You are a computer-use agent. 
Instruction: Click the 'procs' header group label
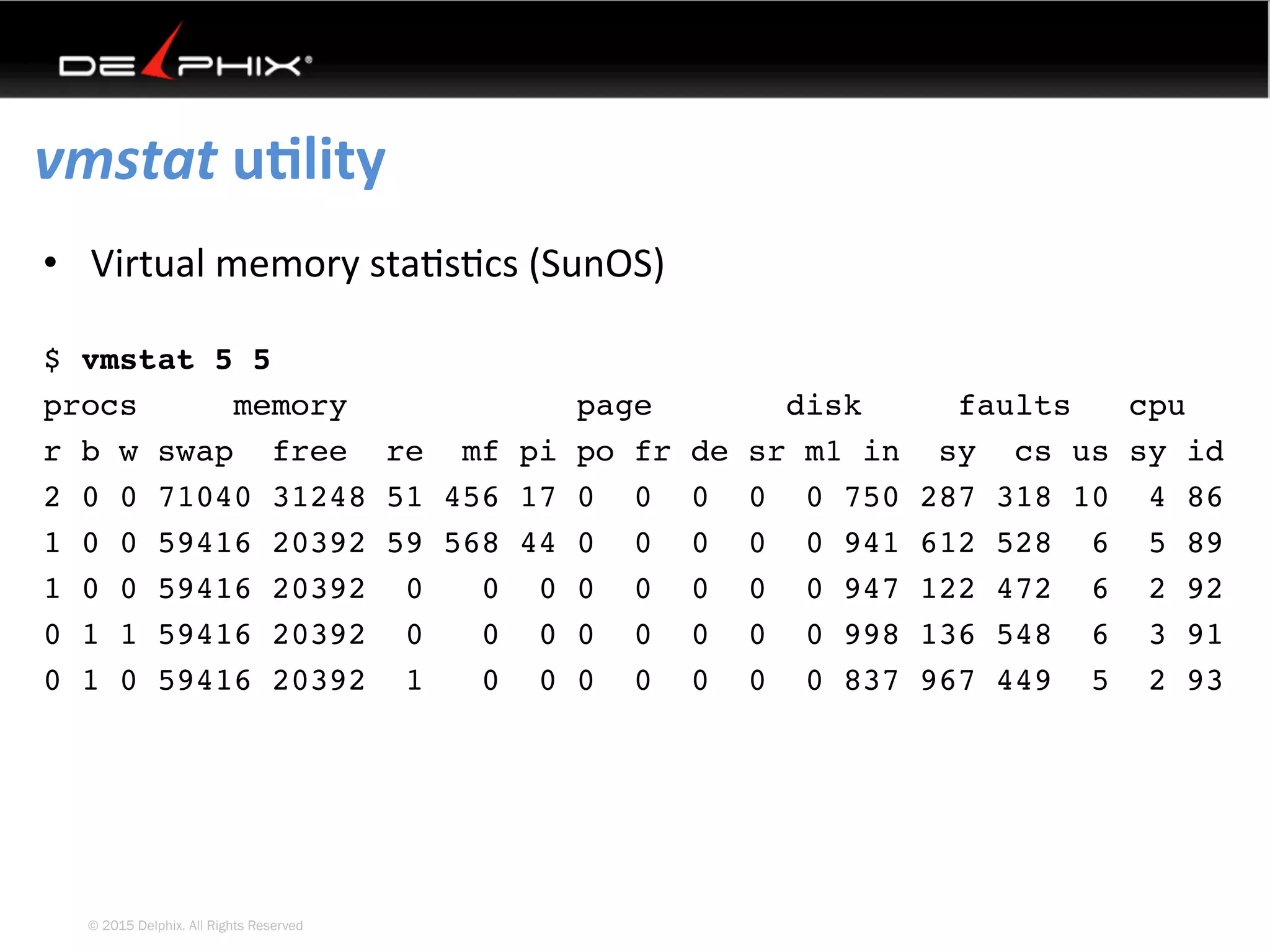[x=90, y=407]
